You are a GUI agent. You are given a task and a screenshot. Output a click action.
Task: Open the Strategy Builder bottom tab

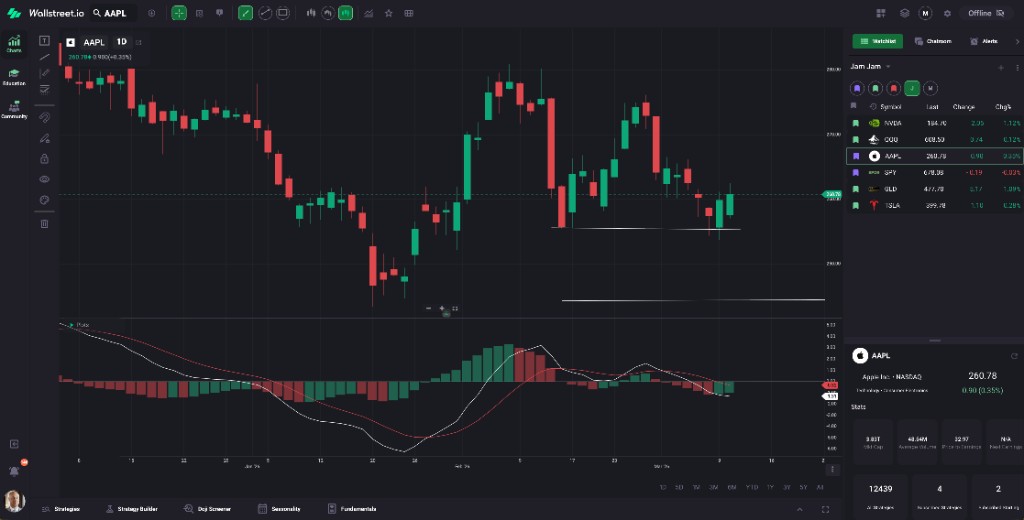point(132,509)
